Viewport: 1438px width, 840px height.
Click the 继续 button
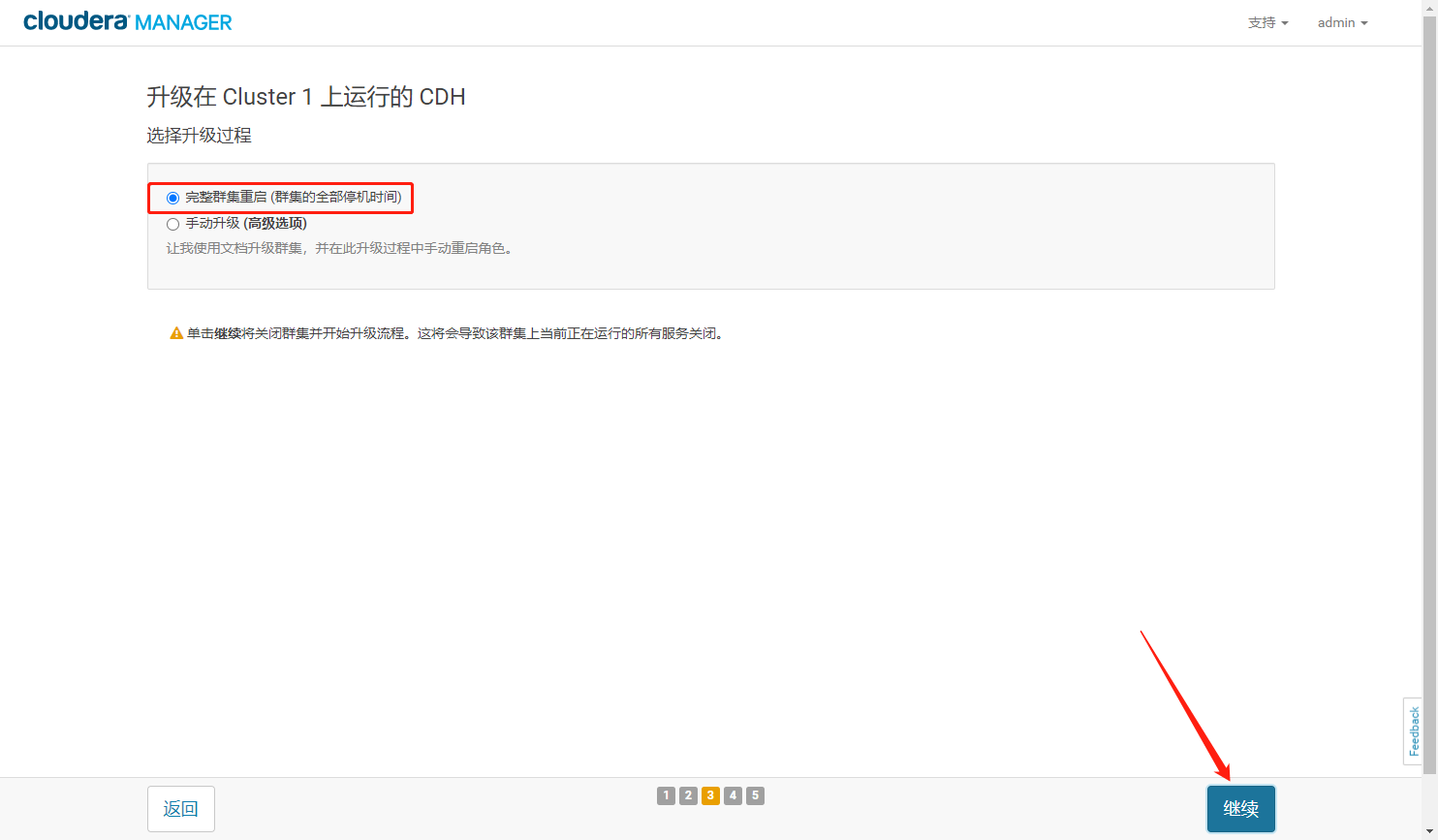[1240, 808]
